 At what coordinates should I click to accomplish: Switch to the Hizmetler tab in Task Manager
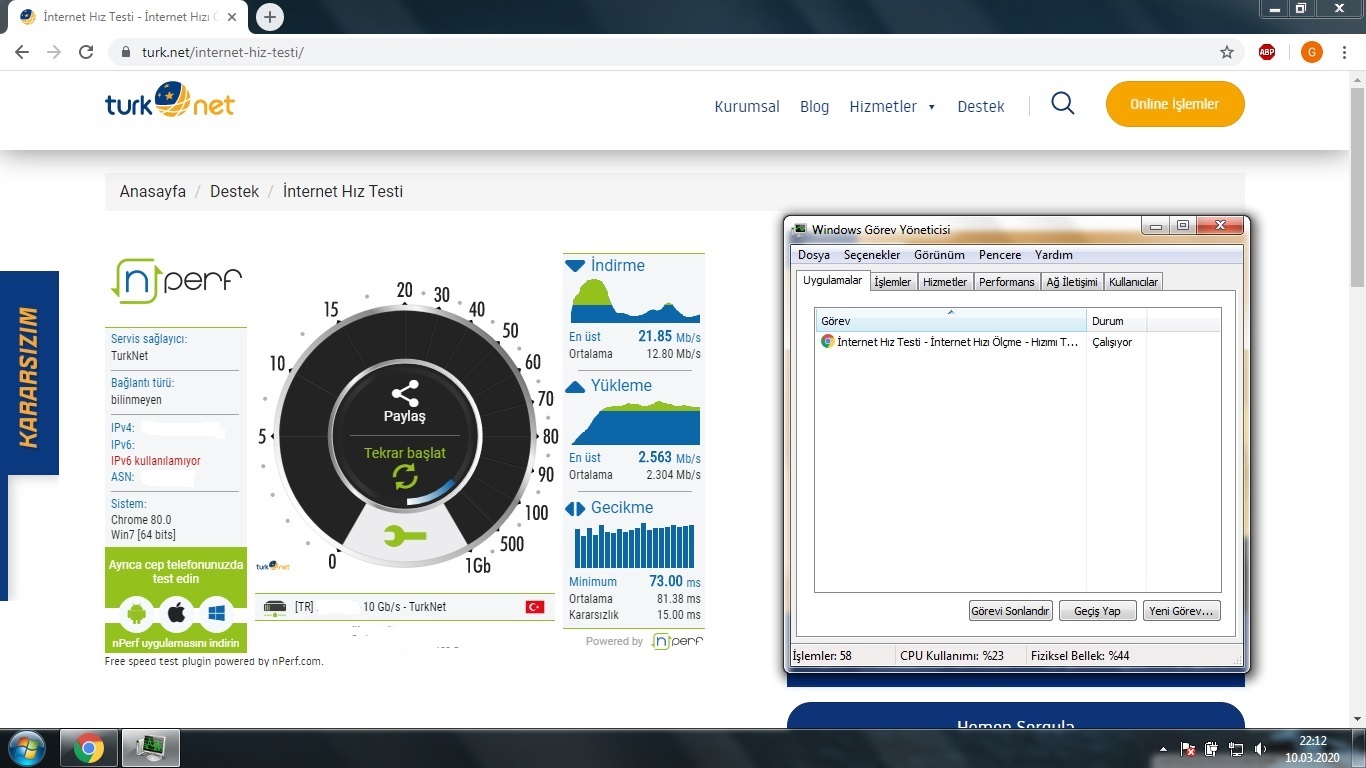945,282
